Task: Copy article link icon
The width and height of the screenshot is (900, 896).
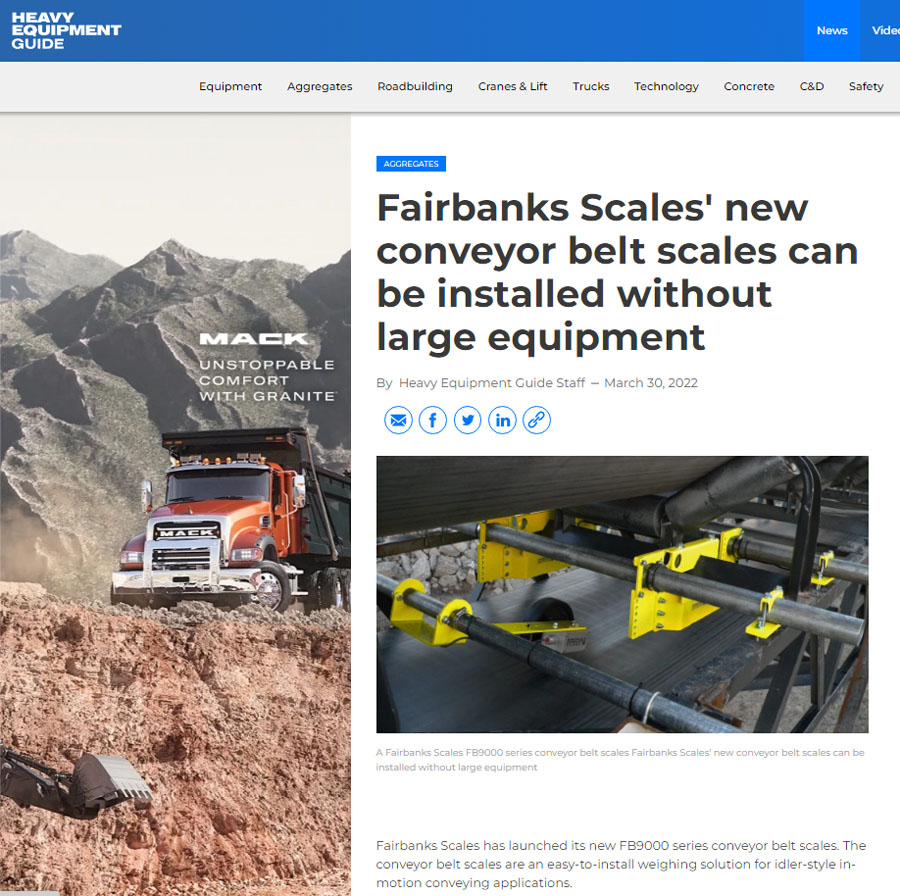Action: [537, 420]
